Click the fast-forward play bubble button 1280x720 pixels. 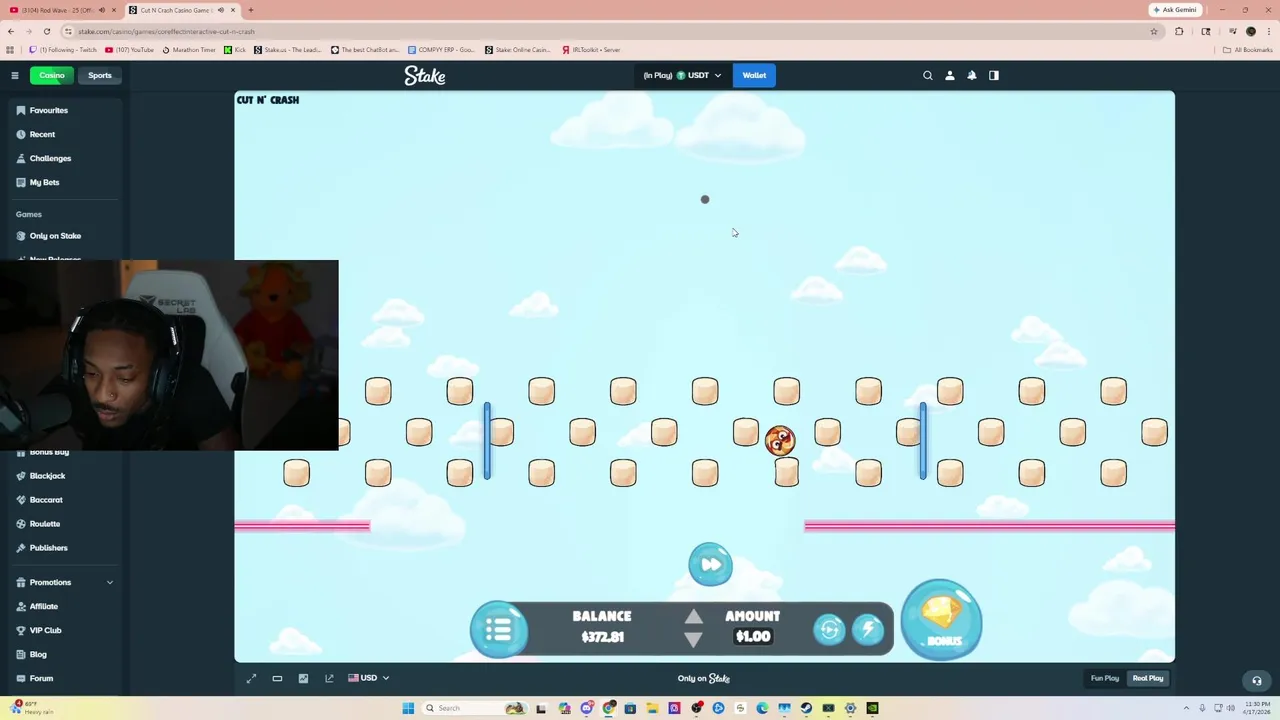click(x=711, y=565)
